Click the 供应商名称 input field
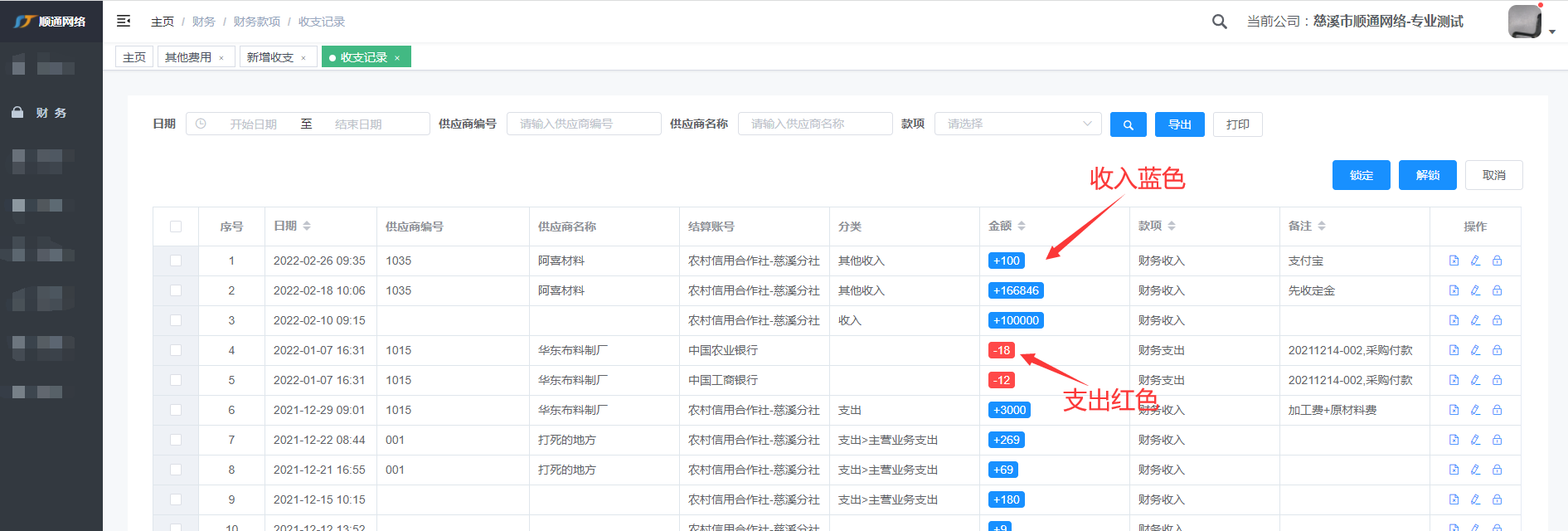Screen dimensions: 1568x531 coord(814,124)
